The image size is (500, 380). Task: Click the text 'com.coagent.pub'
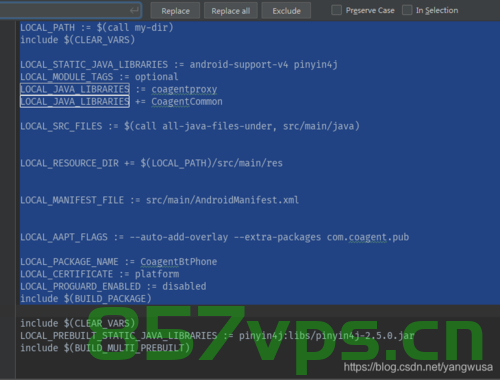pos(368,237)
